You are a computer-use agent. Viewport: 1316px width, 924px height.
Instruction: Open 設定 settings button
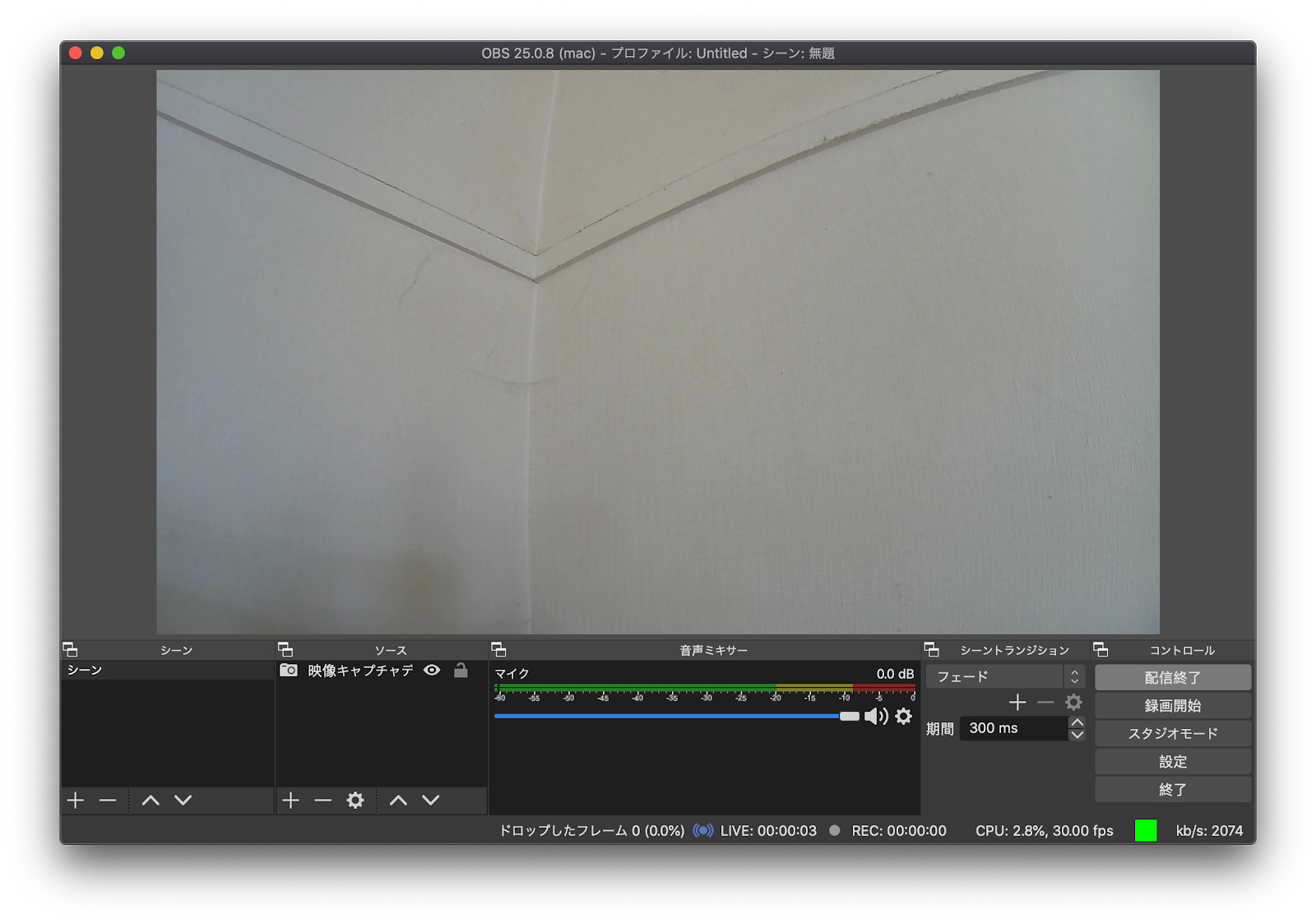[1173, 762]
